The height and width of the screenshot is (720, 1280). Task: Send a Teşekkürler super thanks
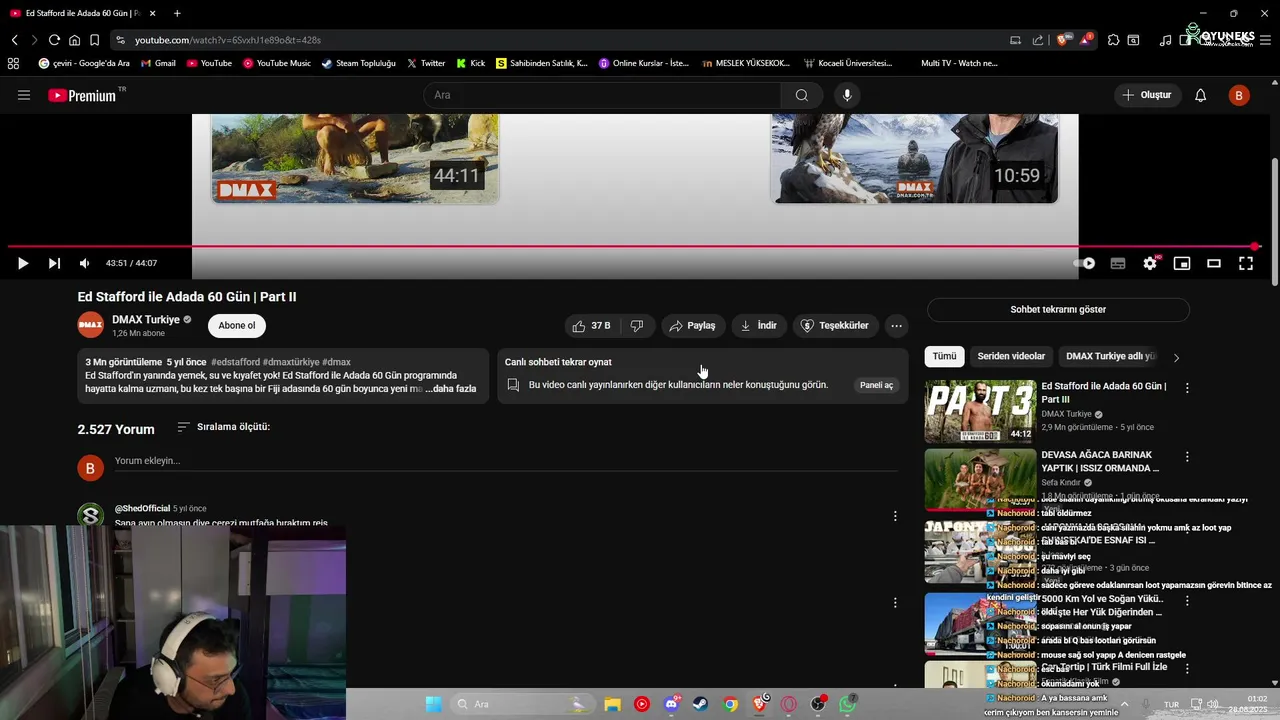[835, 326]
